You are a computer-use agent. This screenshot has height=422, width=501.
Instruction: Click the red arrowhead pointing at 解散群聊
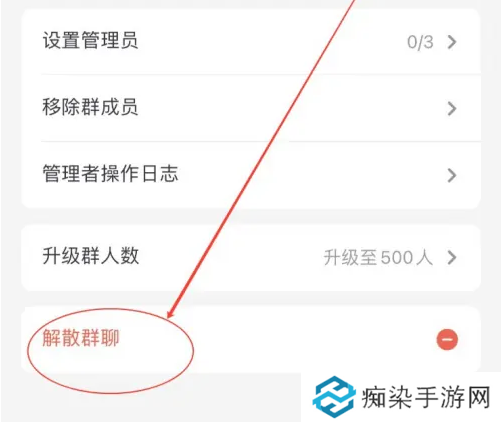(x=171, y=314)
